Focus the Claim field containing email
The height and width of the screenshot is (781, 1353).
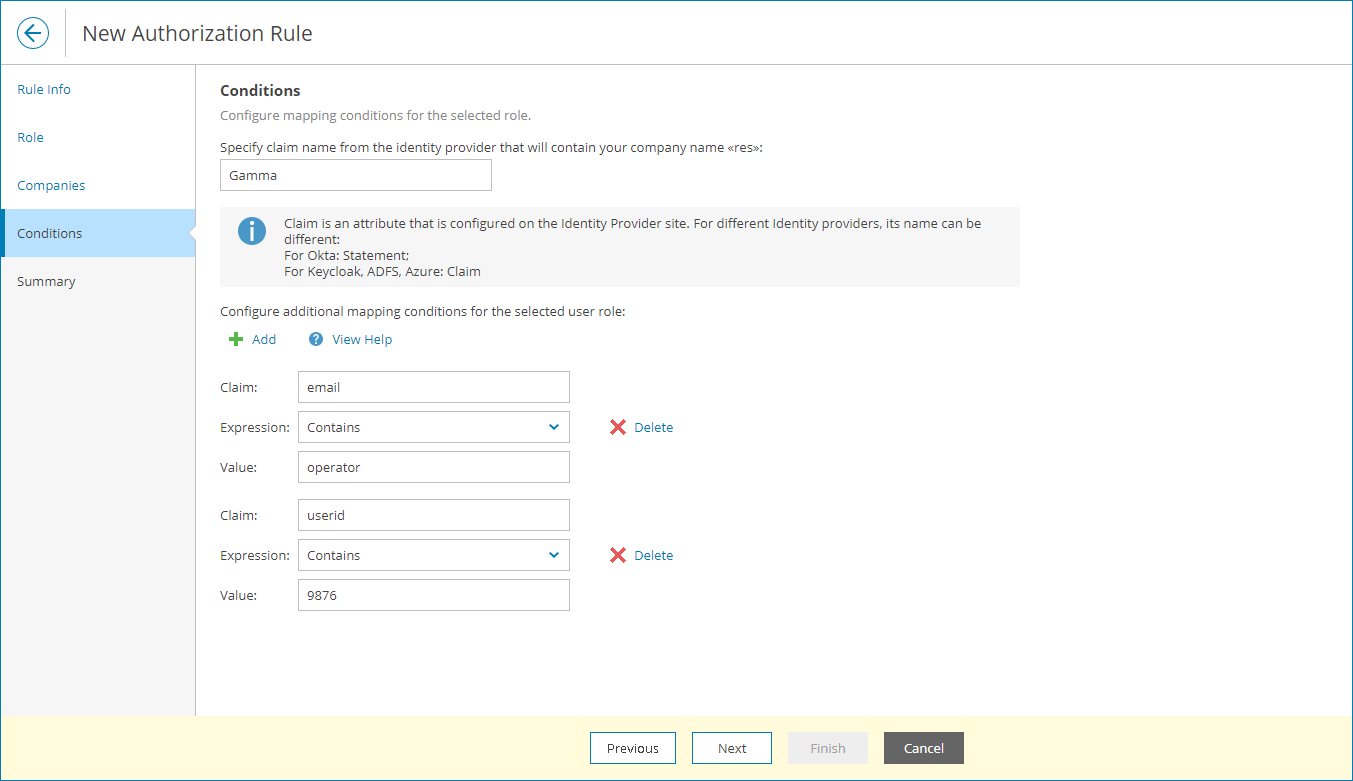click(x=434, y=387)
